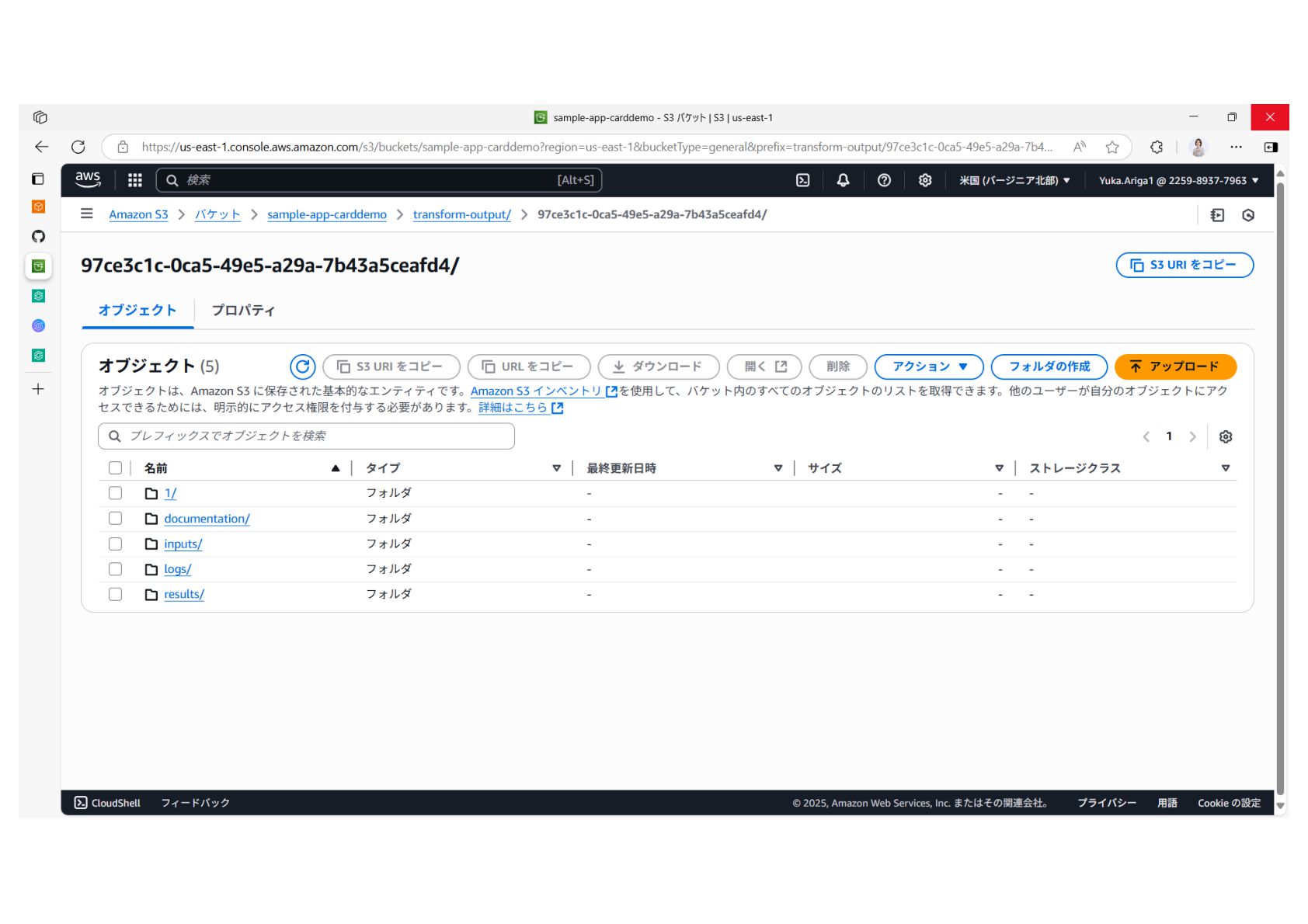Click the AWS logo home icon

tap(88, 180)
